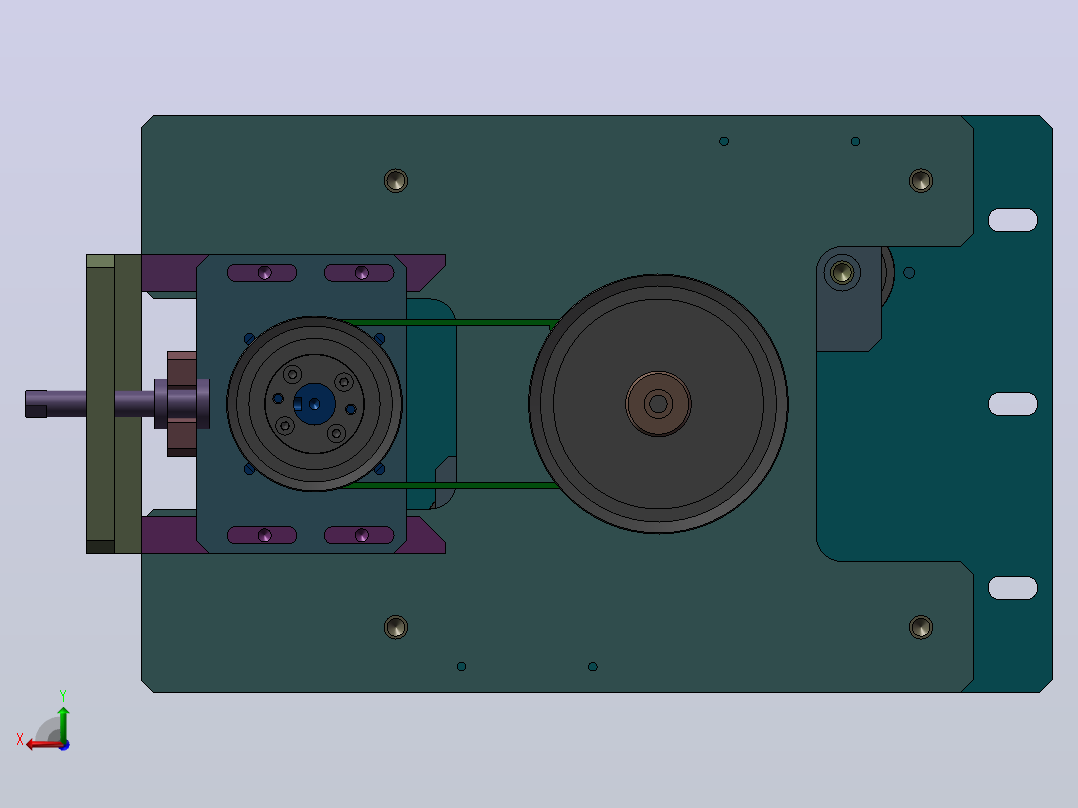Select the bottom oblong slot on right edge

[1013, 588]
